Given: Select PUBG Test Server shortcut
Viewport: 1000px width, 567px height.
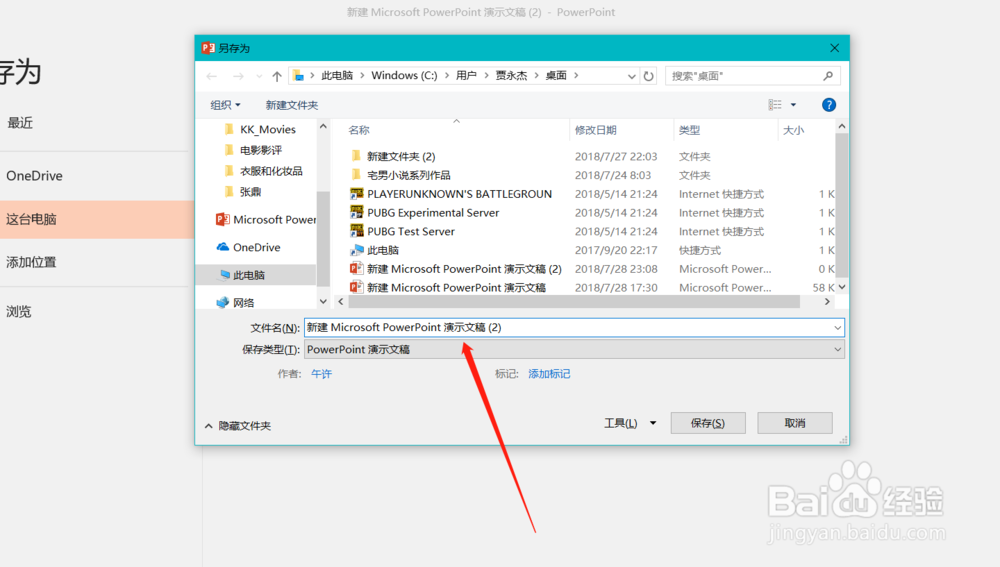Looking at the screenshot, I should click(591, 232).
